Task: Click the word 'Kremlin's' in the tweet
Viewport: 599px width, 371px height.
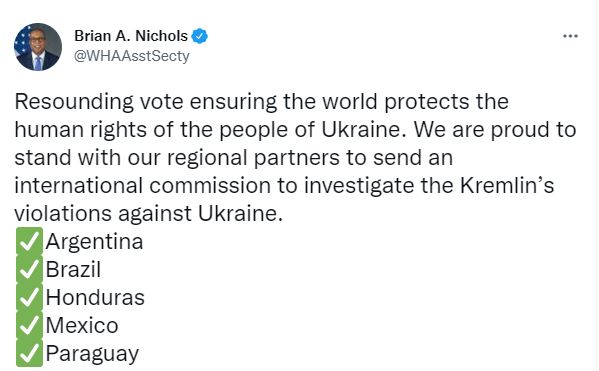Action: pyautogui.click(x=507, y=186)
